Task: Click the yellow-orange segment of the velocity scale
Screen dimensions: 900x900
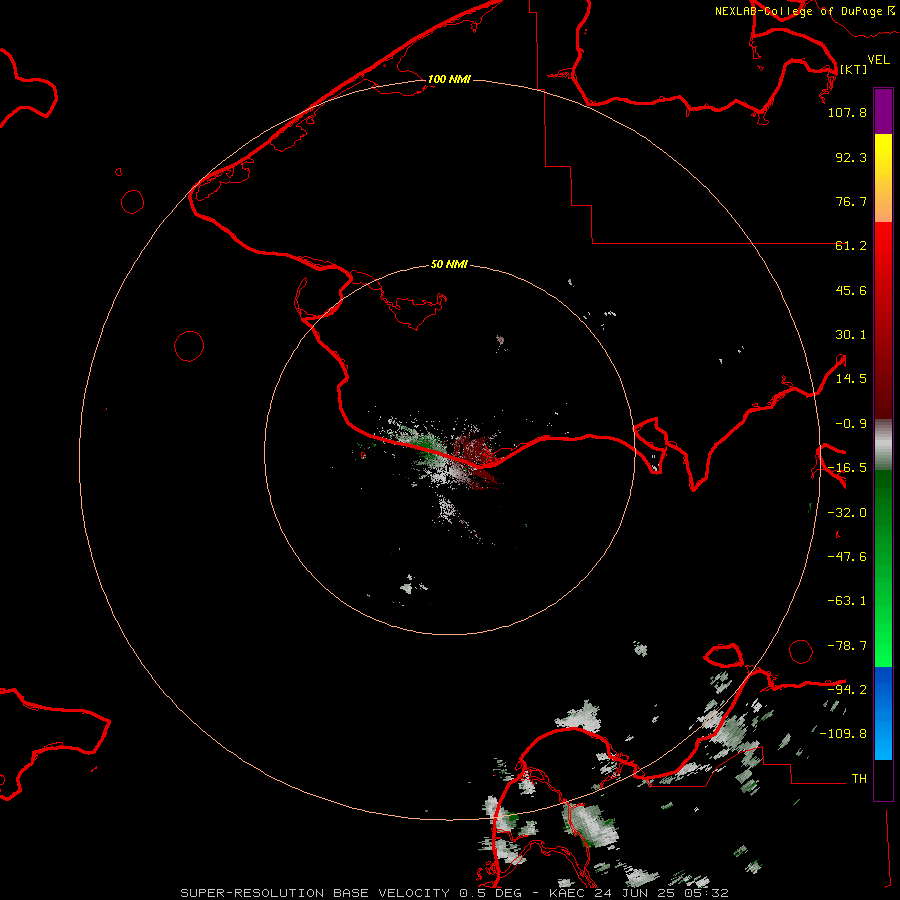Action: click(883, 178)
